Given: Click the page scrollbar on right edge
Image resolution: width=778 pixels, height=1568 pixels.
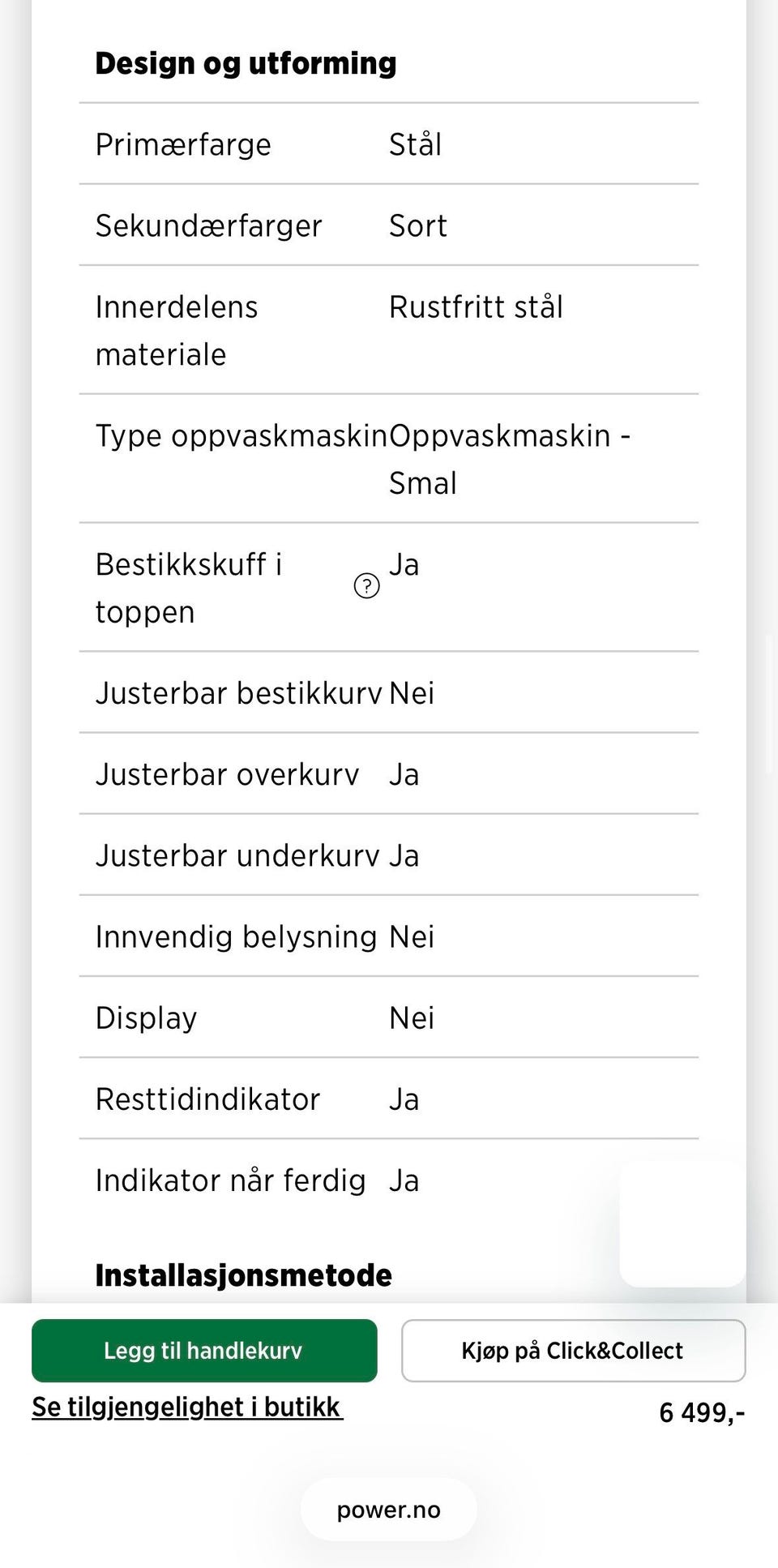Looking at the screenshot, I should [x=769, y=704].
